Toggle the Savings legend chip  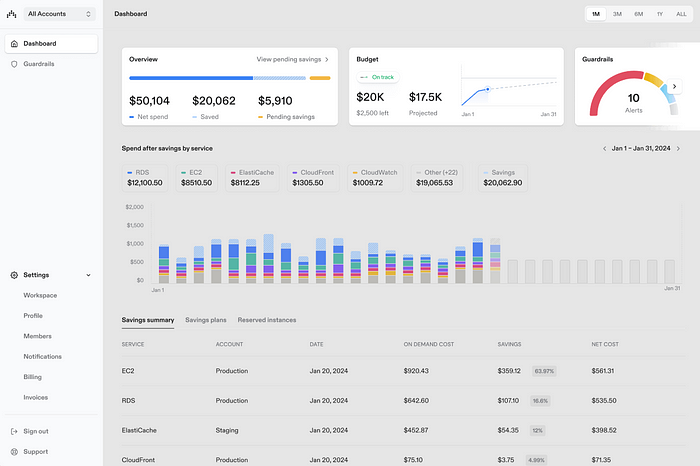(x=501, y=178)
